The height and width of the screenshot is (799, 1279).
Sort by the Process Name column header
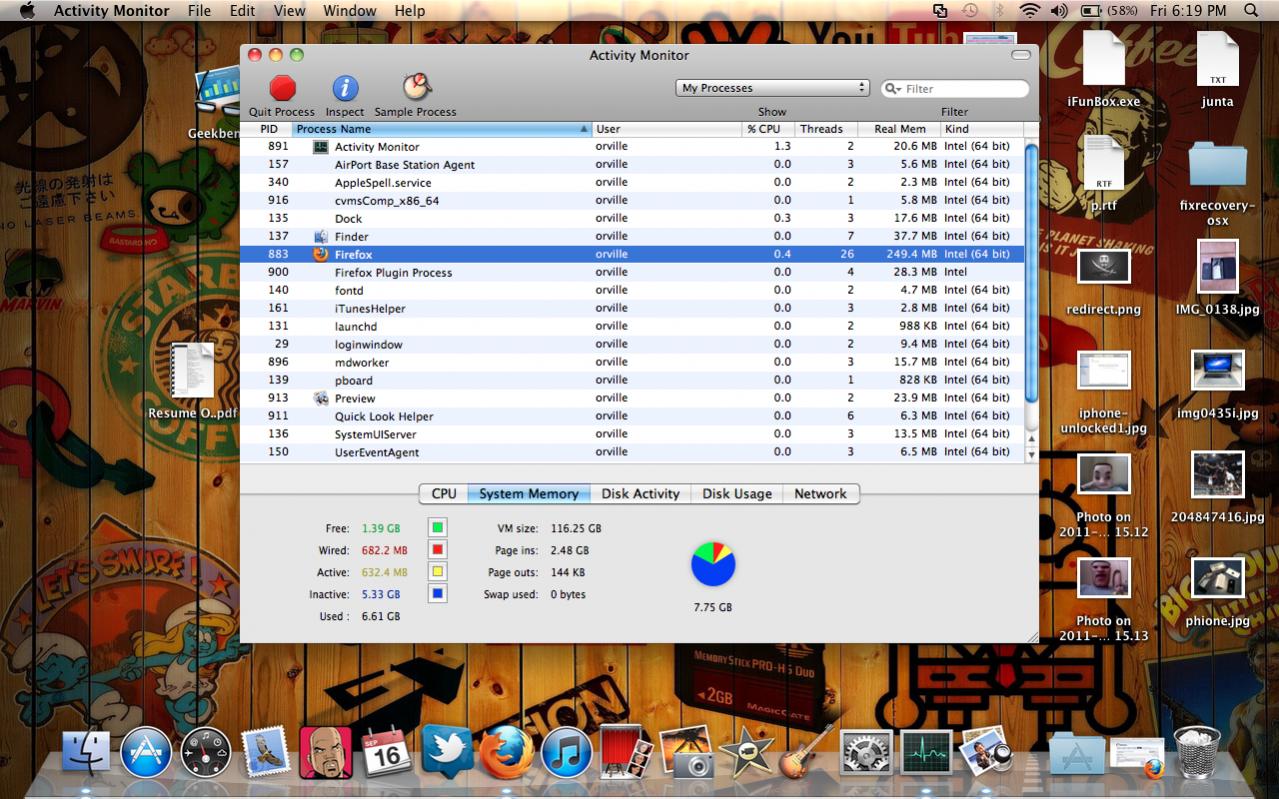pyautogui.click(x=442, y=129)
